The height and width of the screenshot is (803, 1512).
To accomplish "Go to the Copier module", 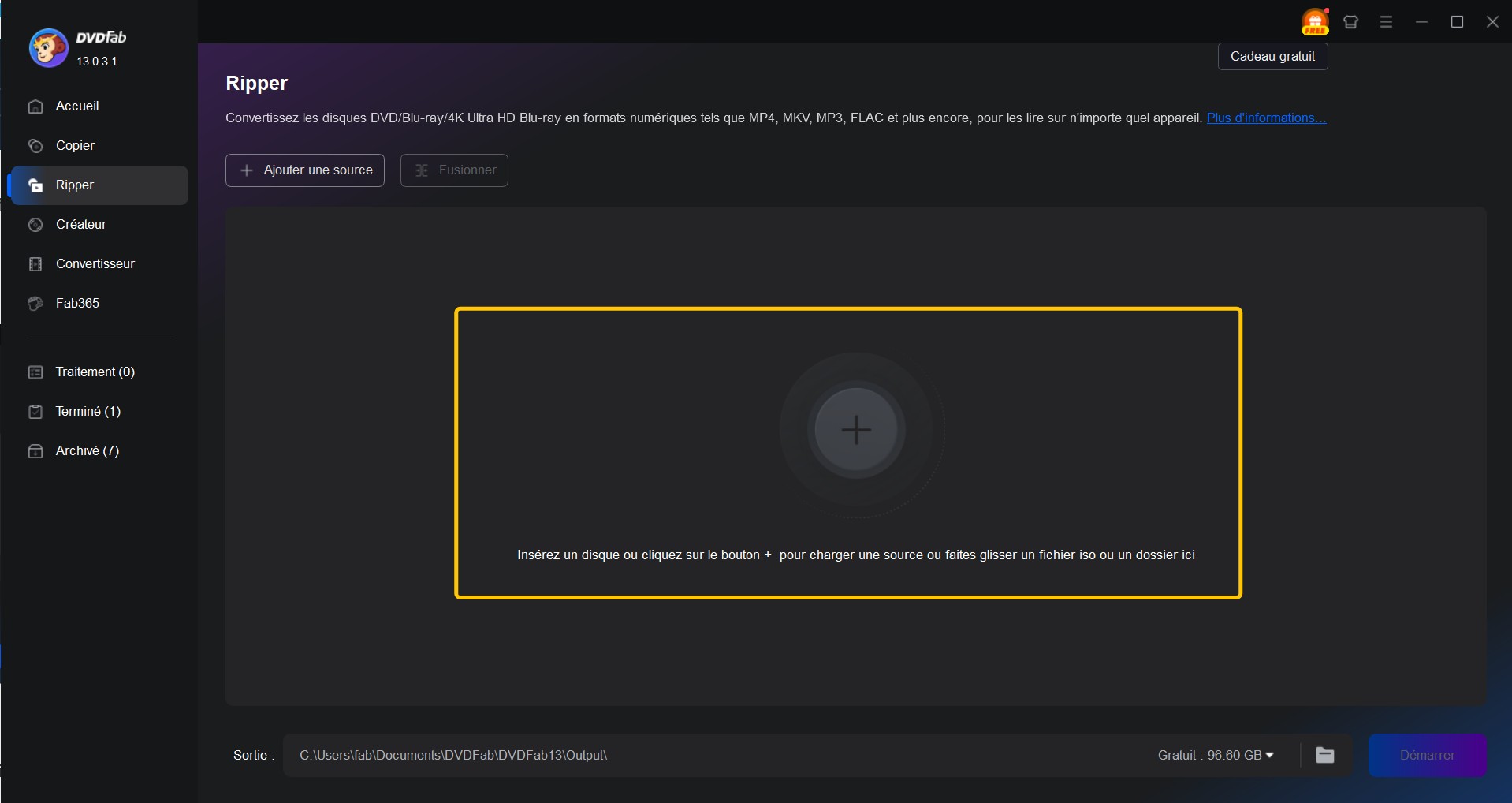I will pos(99,146).
